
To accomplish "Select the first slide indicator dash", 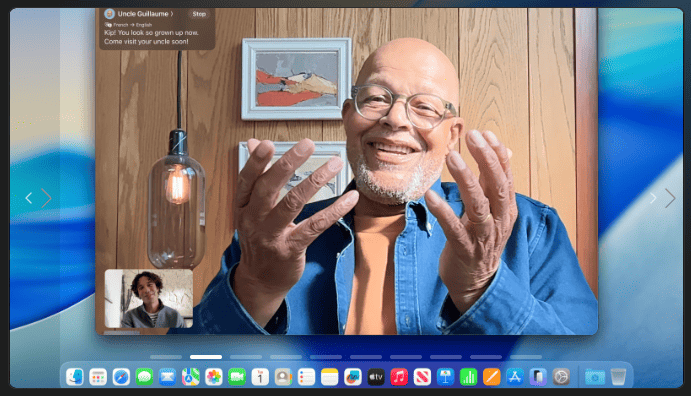I will click(166, 357).
